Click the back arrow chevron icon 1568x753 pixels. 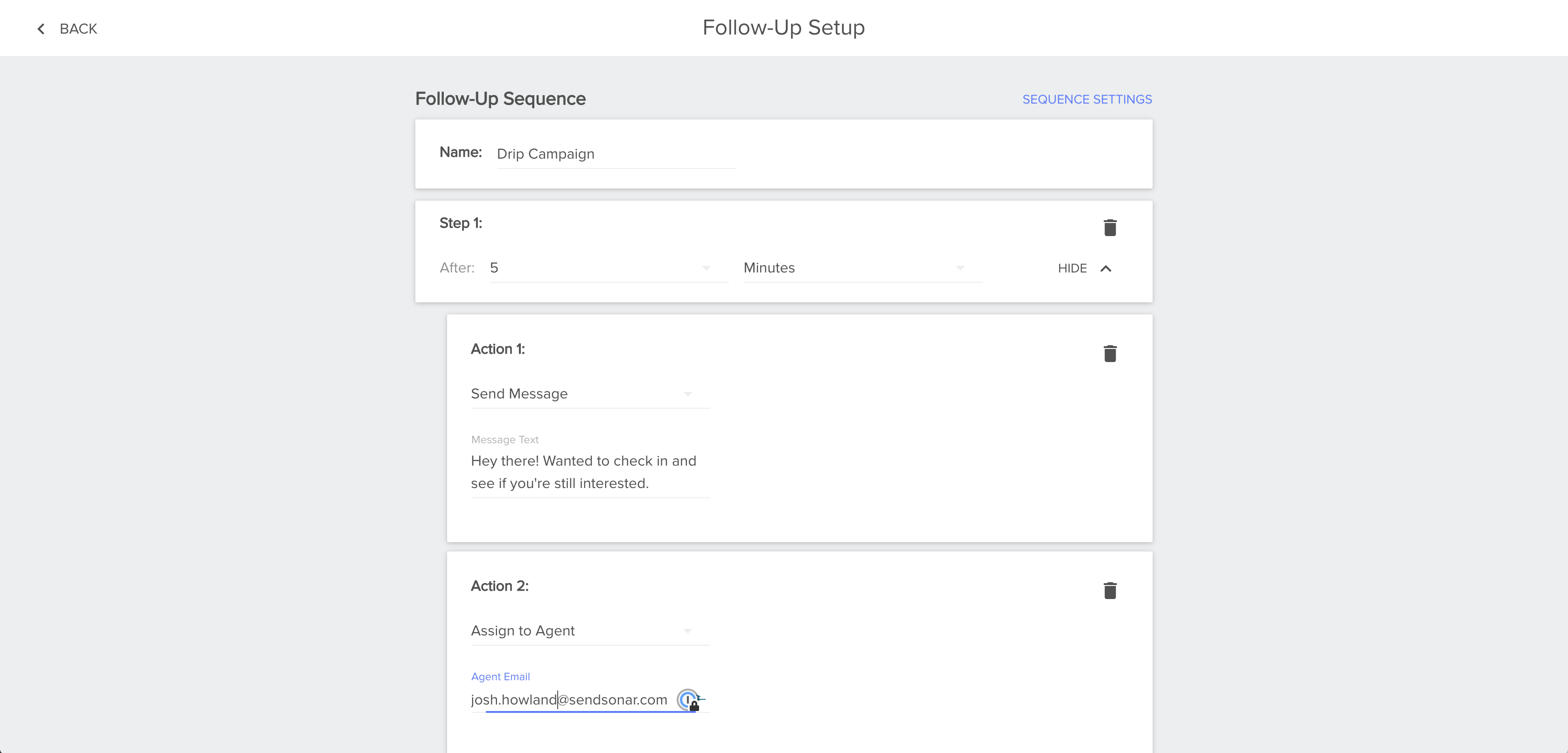click(x=41, y=28)
